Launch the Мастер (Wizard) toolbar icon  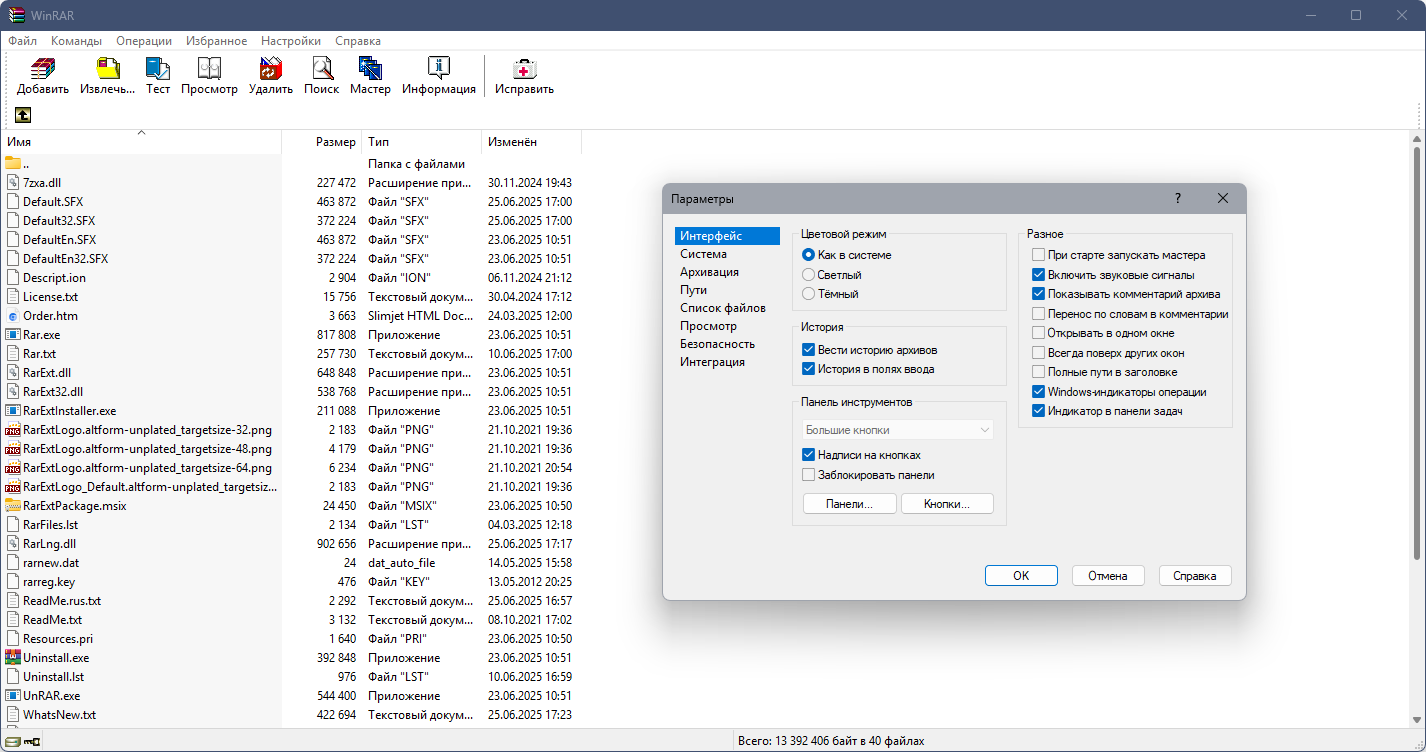(370, 69)
